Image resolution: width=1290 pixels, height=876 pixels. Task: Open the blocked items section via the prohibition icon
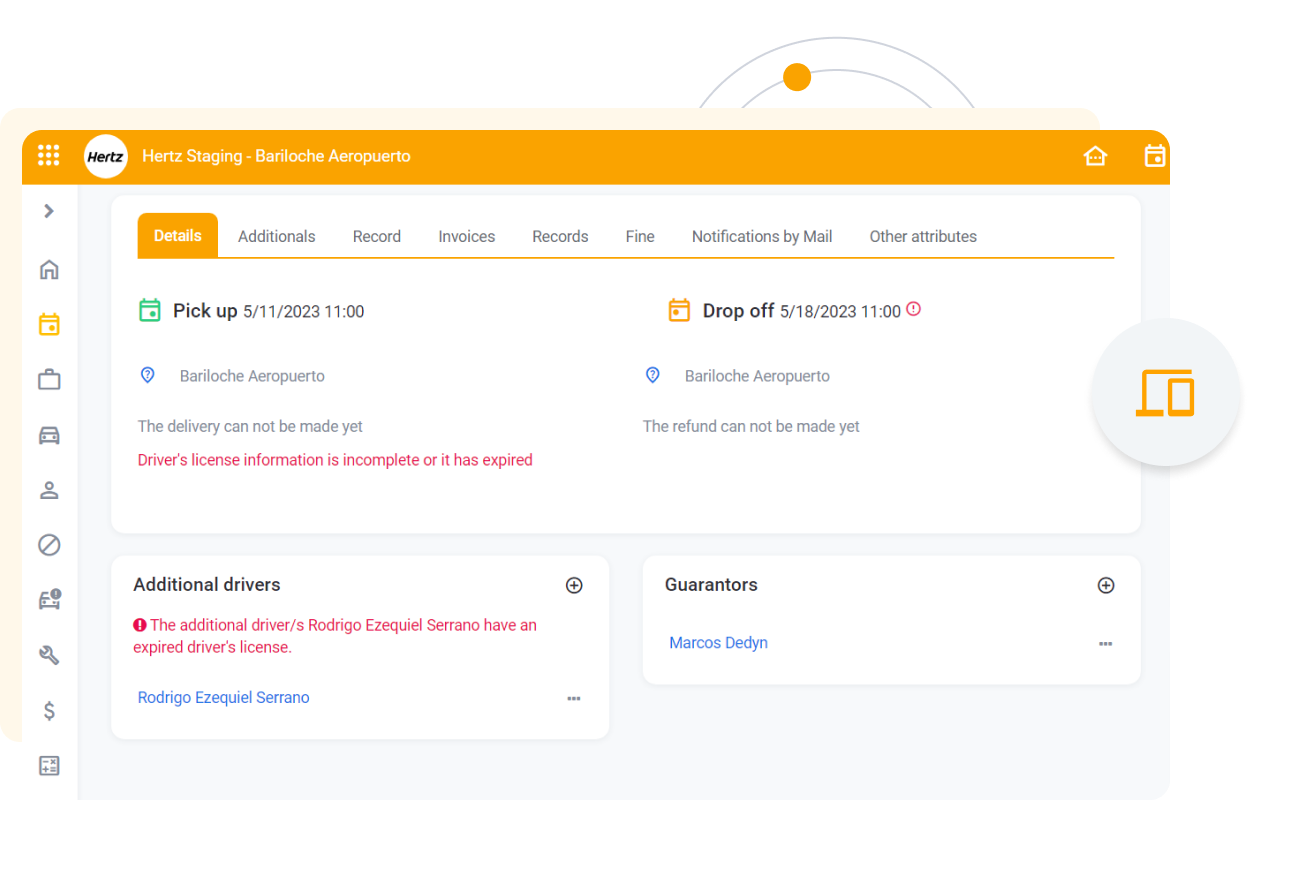click(x=48, y=545)
